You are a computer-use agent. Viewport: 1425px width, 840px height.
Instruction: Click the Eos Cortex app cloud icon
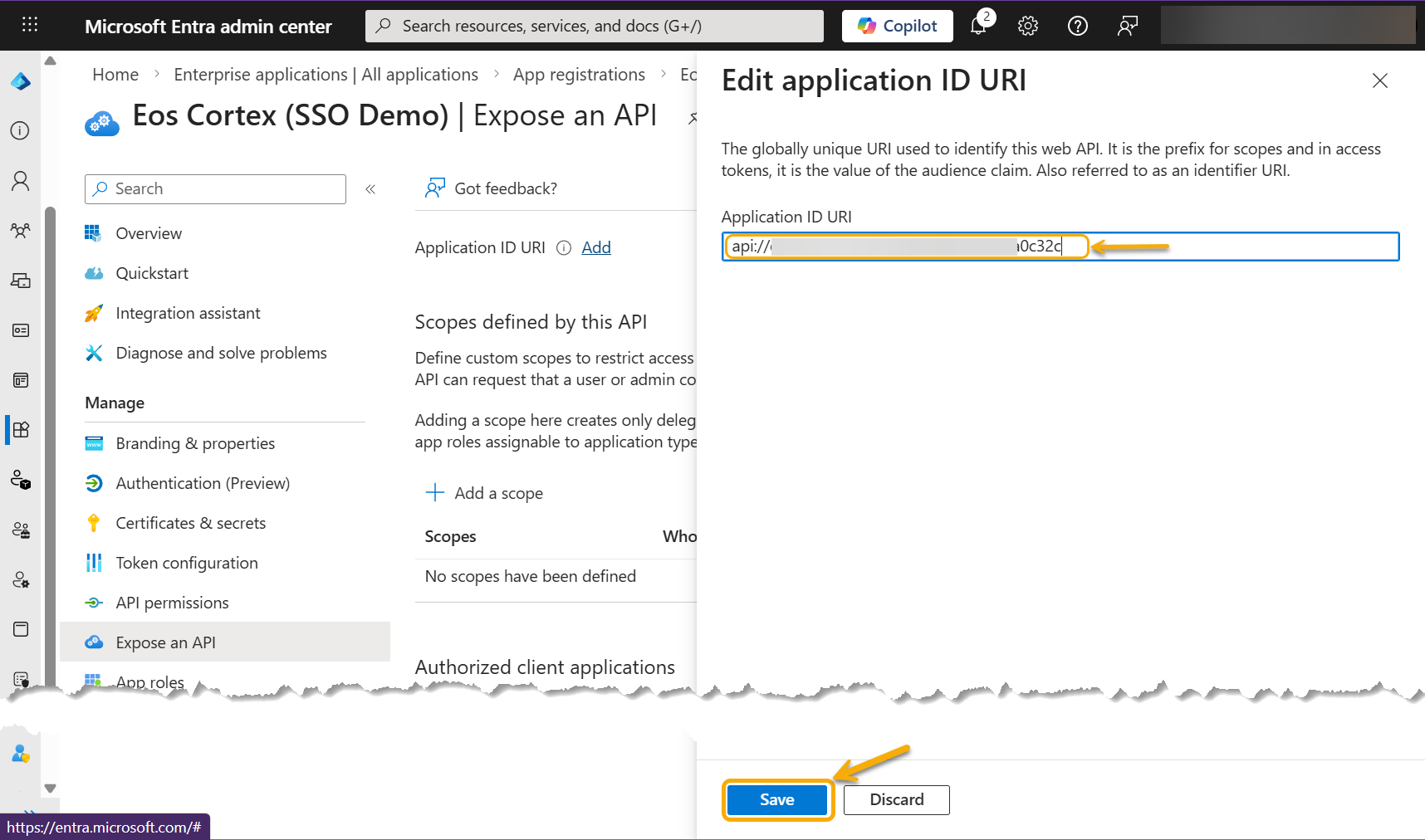tap(102, 124)
